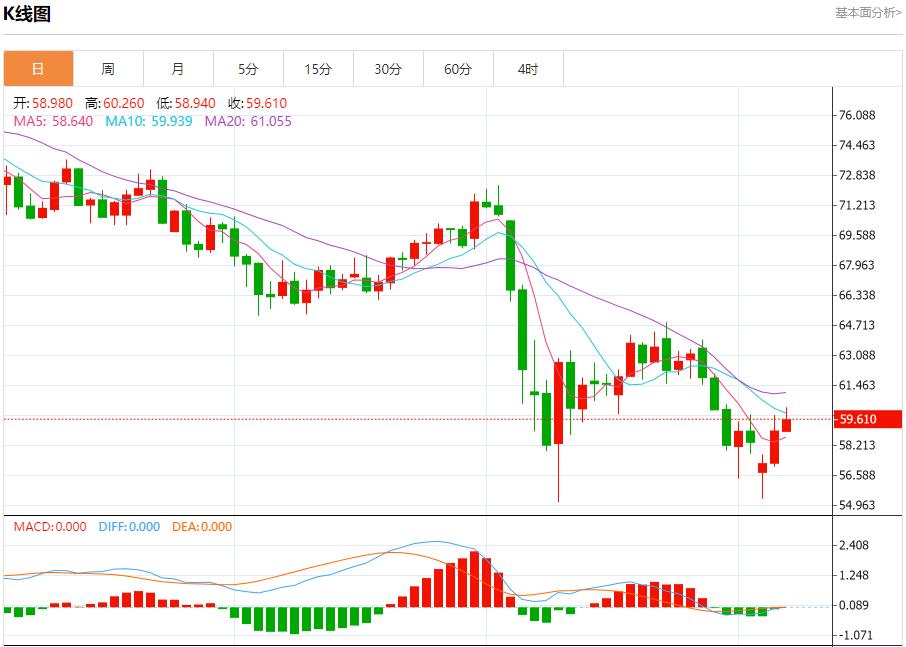Click the MACD value label

pyautogui.click(x=50, y=527)
